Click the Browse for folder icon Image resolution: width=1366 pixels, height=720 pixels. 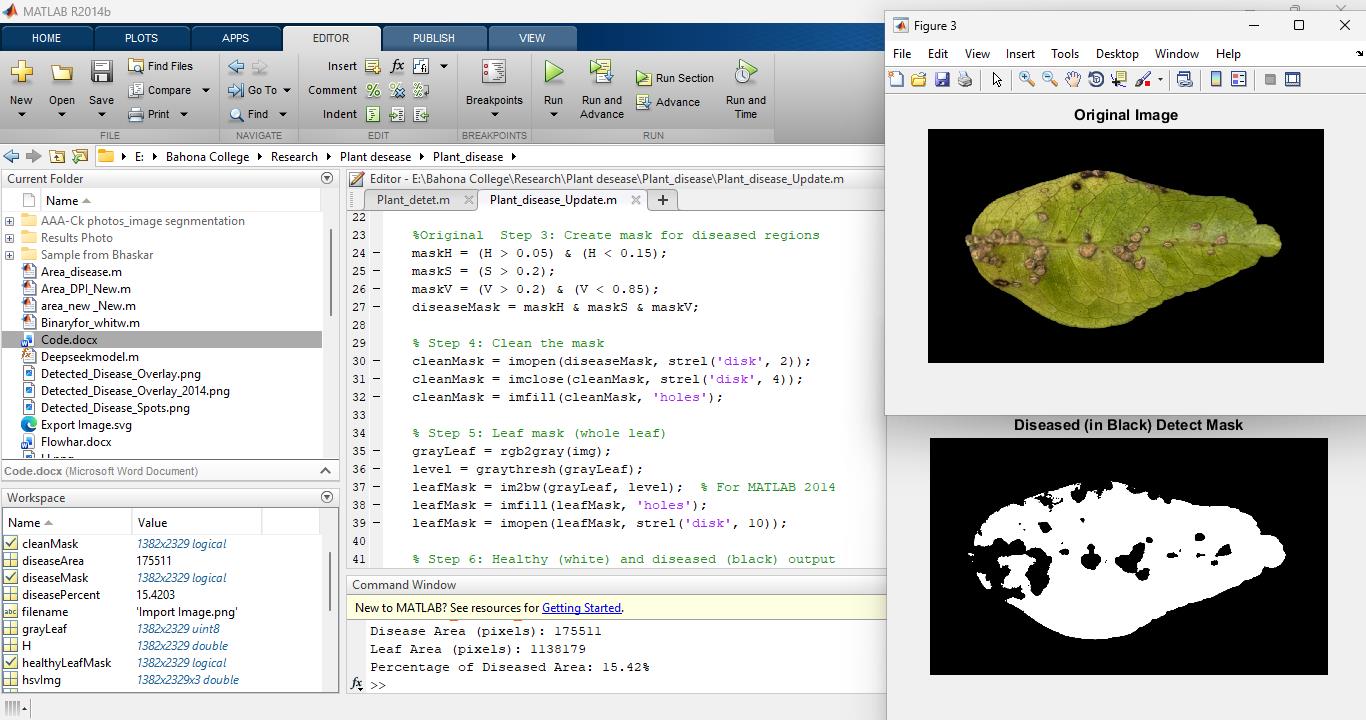coord(80,156)
